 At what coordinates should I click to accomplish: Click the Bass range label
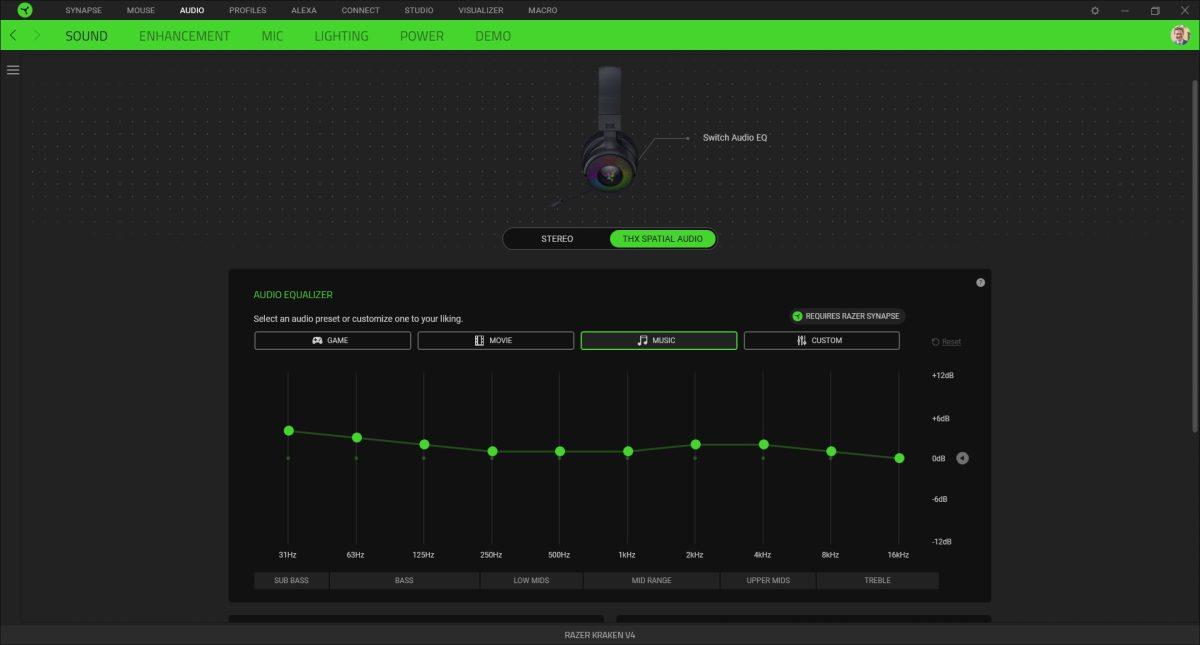(404, 580)
